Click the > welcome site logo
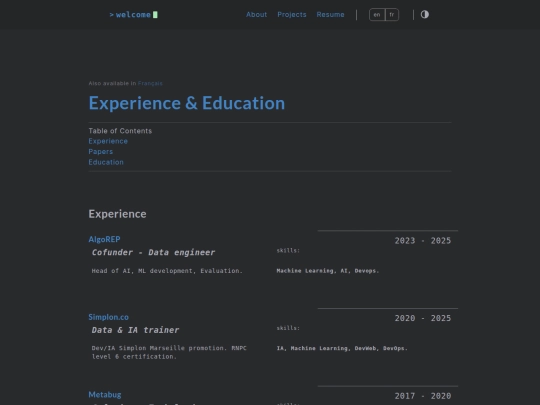The width and height of the screenshot is (540, 405). coord(133,15)
